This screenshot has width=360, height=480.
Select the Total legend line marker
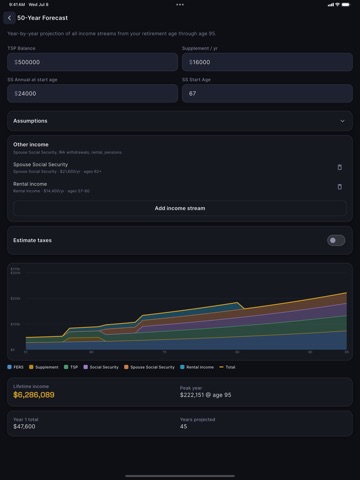221,367
